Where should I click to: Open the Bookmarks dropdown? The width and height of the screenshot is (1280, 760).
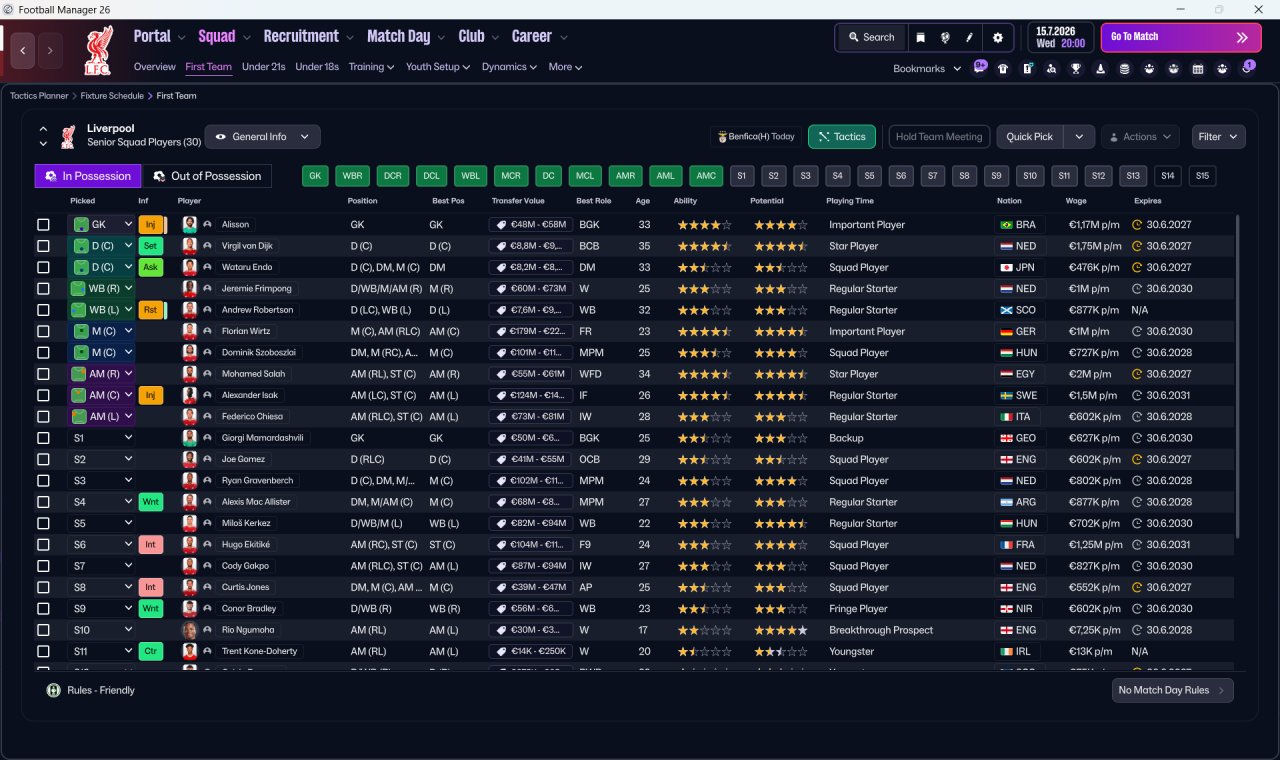(x=927, y=69)
